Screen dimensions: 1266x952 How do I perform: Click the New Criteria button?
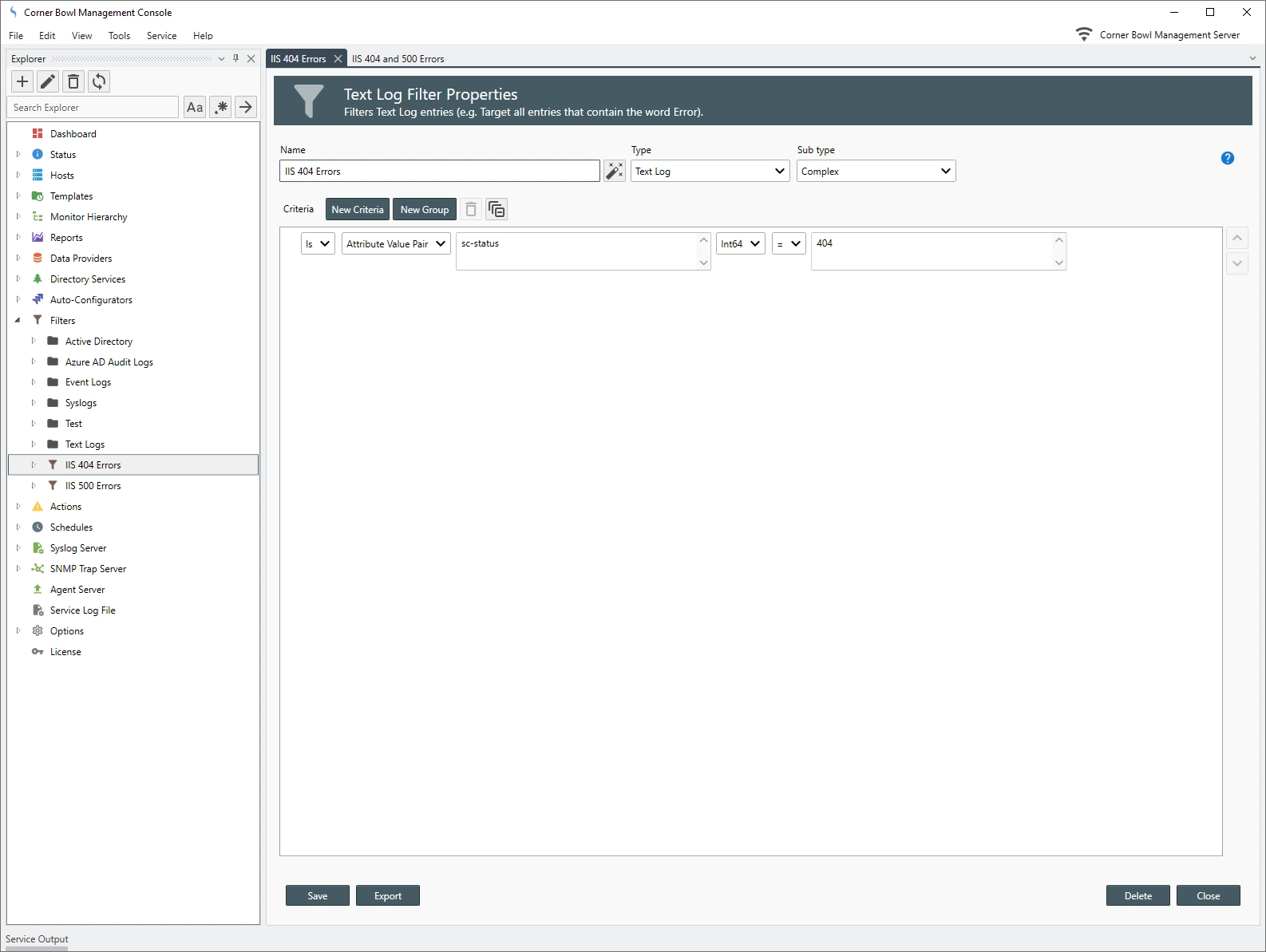point(357,209)
